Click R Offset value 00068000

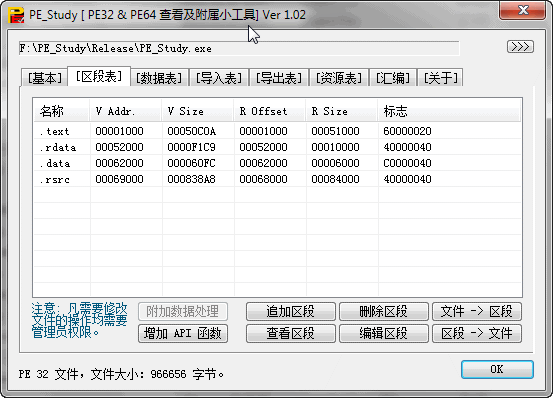pyautogui.click(x=263, y=179)
